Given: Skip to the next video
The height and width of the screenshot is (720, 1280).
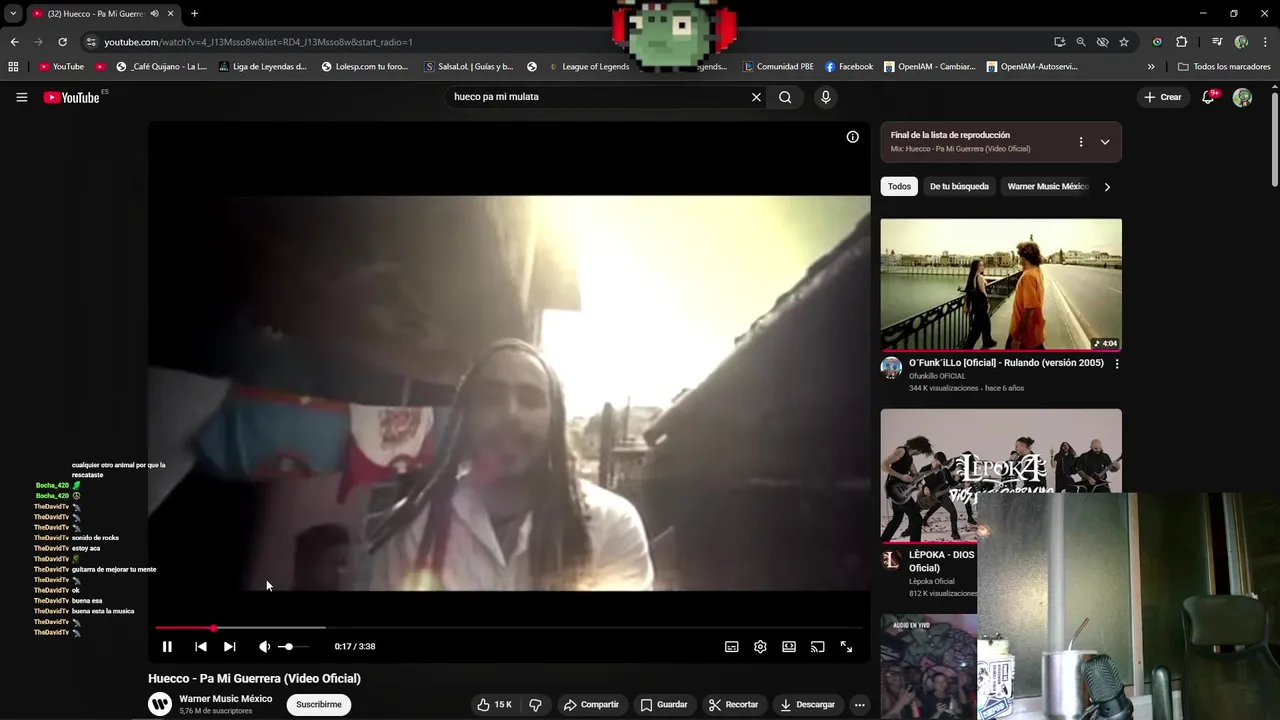Looking at the screenshot, I should point(229,647).
